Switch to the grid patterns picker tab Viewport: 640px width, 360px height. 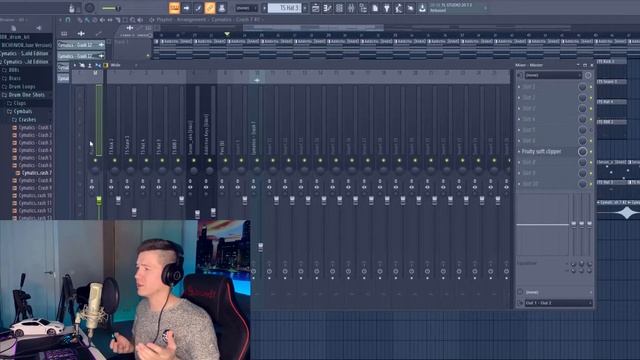pos(64,33)
